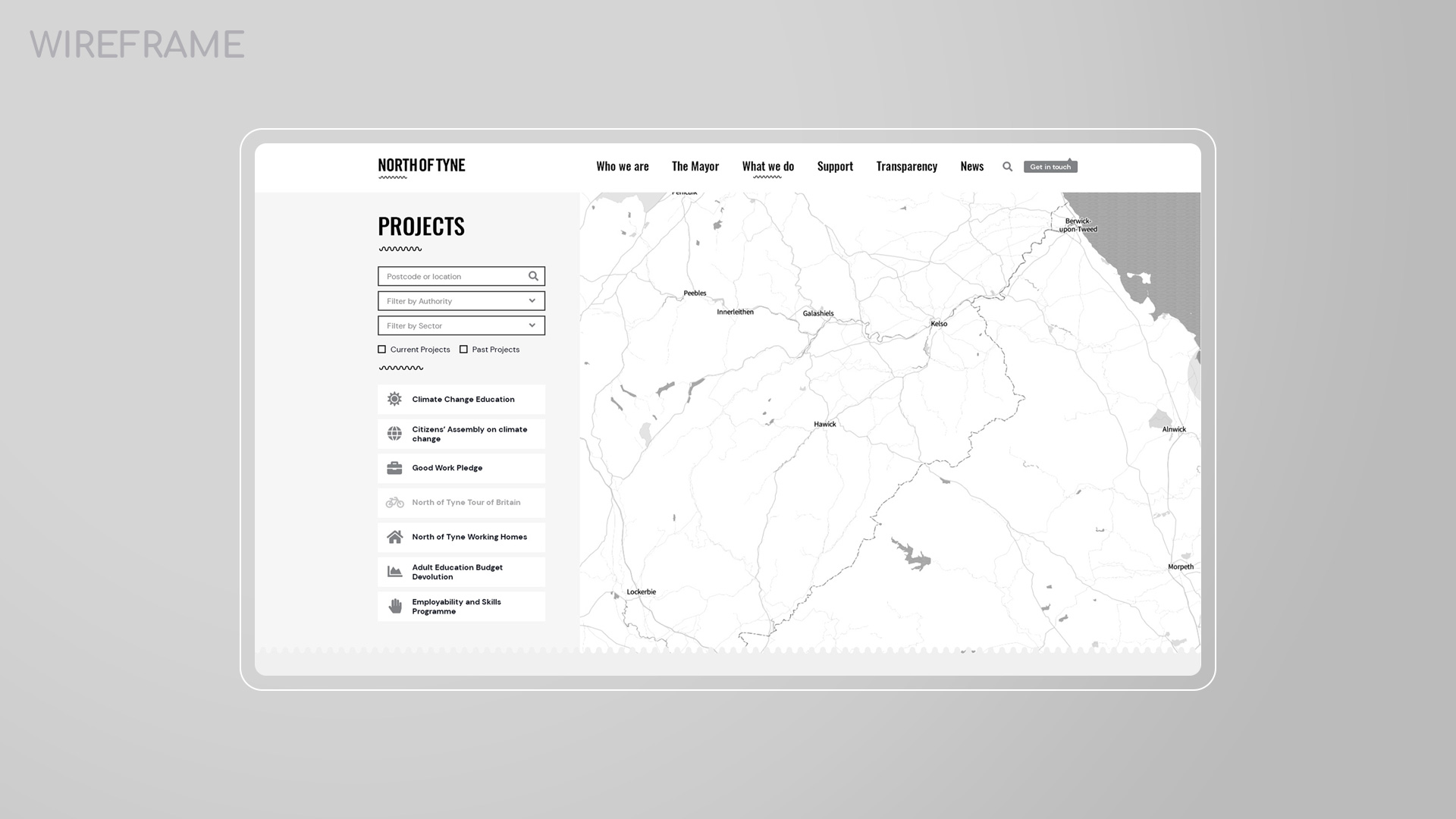
Task: Open the Filter by Authority dropdown
Action: click(x=461, y=301)
